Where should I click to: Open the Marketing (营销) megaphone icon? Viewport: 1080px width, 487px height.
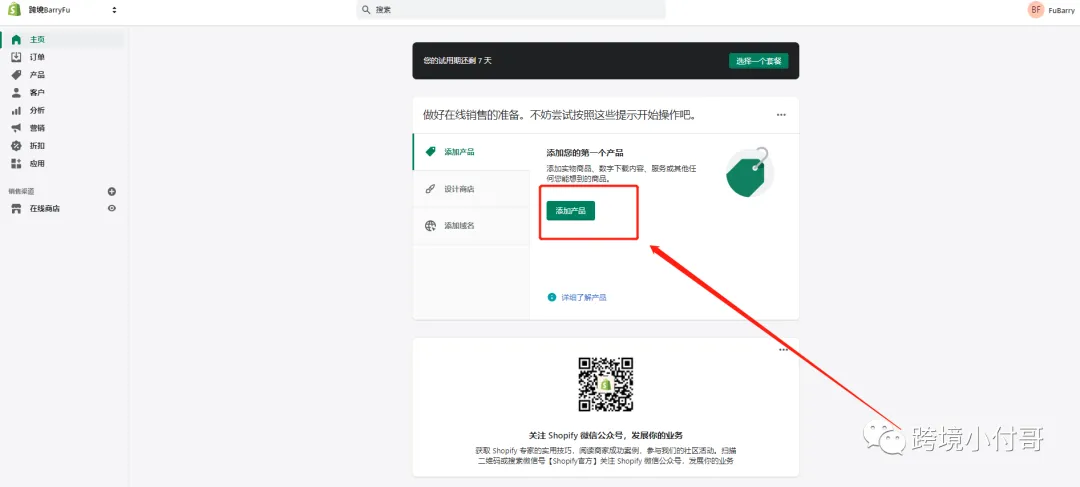click(17, 128)
